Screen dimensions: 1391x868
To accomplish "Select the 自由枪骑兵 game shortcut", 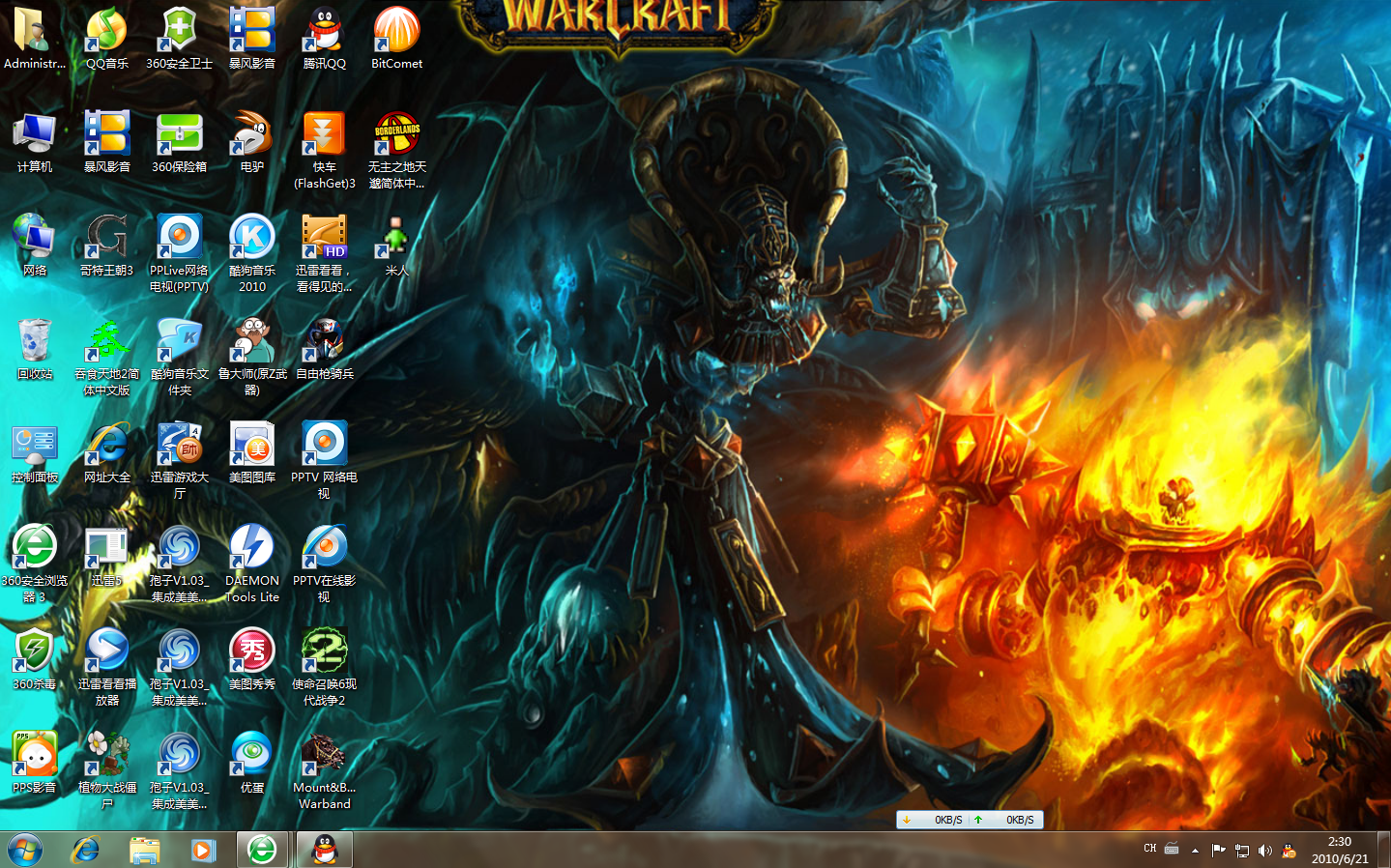I will (x=324, y=349).
